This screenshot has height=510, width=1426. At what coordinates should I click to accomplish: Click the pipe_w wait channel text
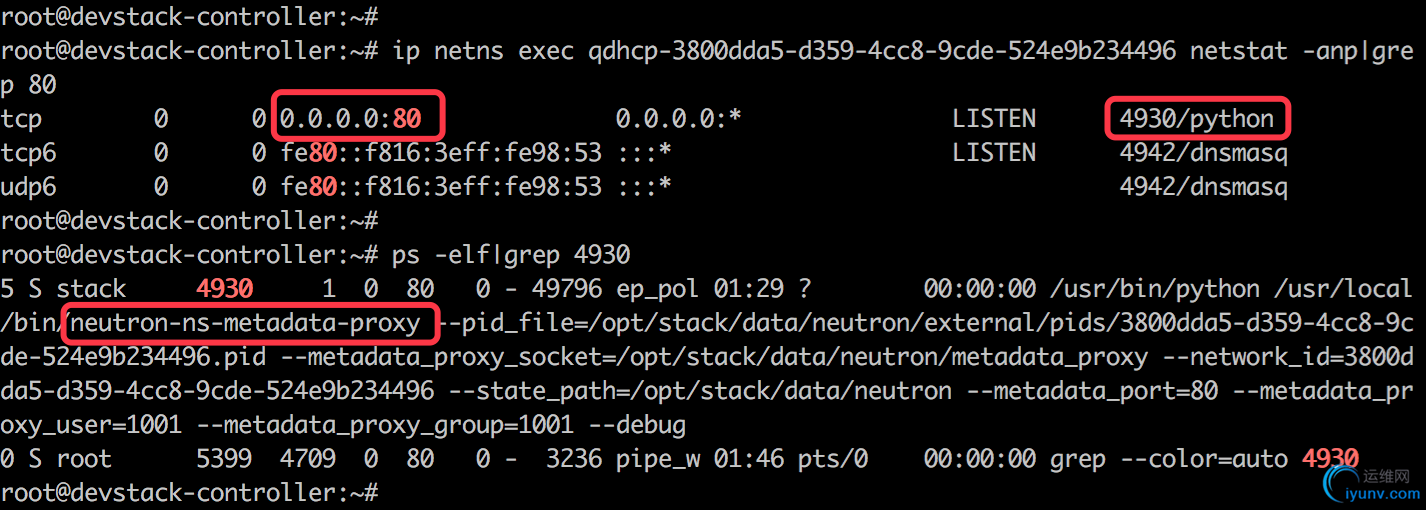tap(657, 459)
